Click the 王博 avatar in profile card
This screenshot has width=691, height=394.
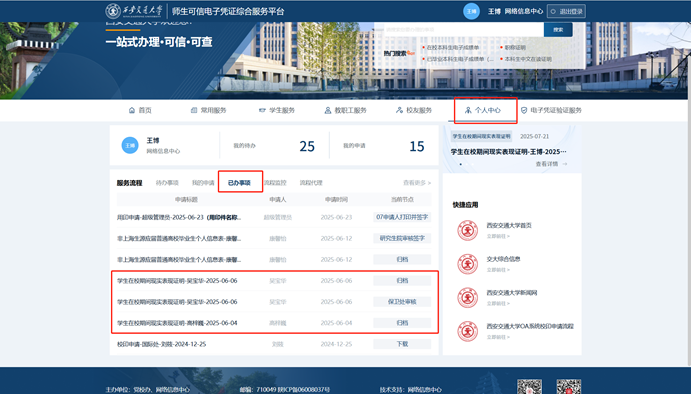[130, 145]
